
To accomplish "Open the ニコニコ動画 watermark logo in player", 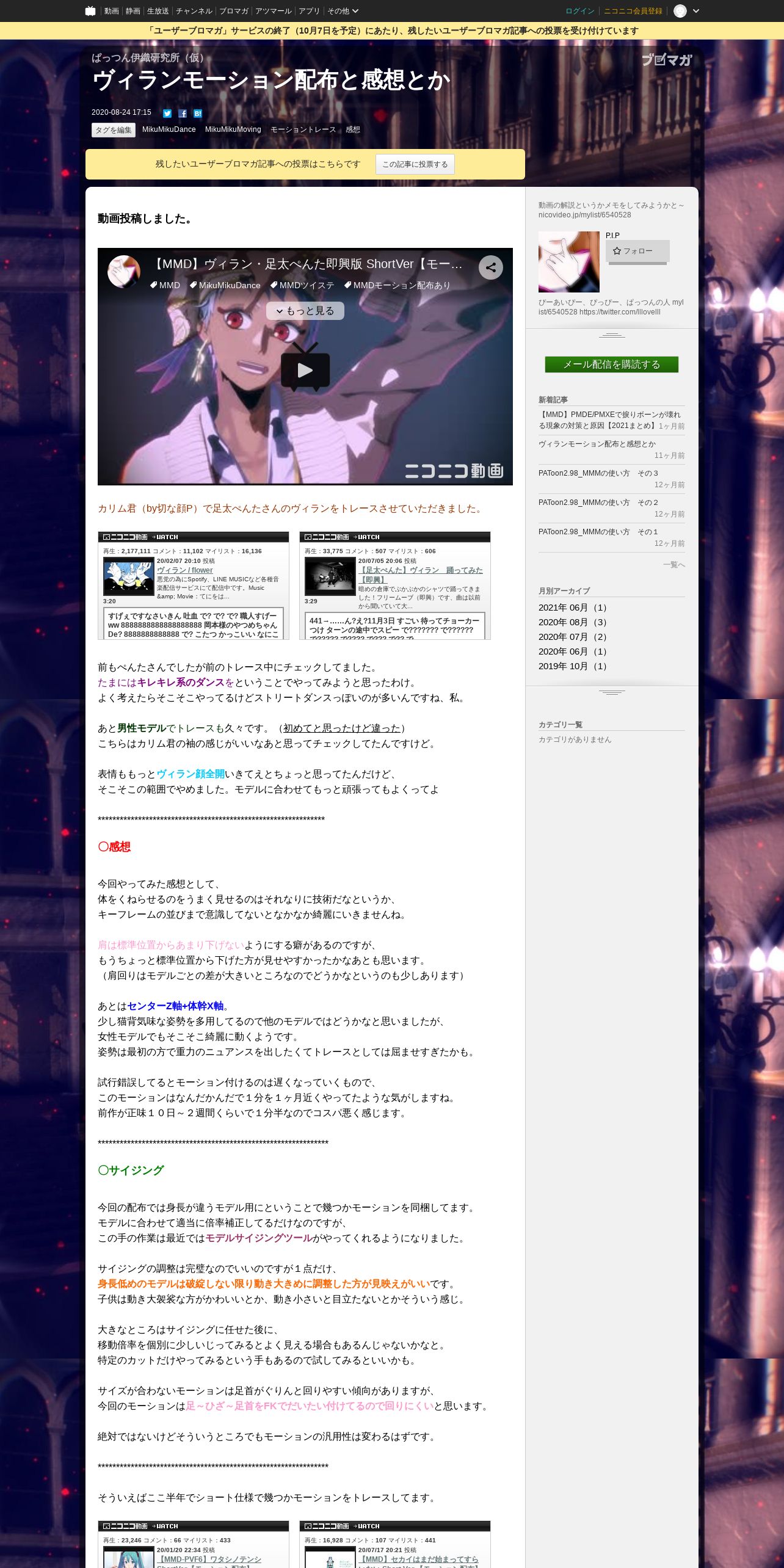I will click(x=454, y=471).
